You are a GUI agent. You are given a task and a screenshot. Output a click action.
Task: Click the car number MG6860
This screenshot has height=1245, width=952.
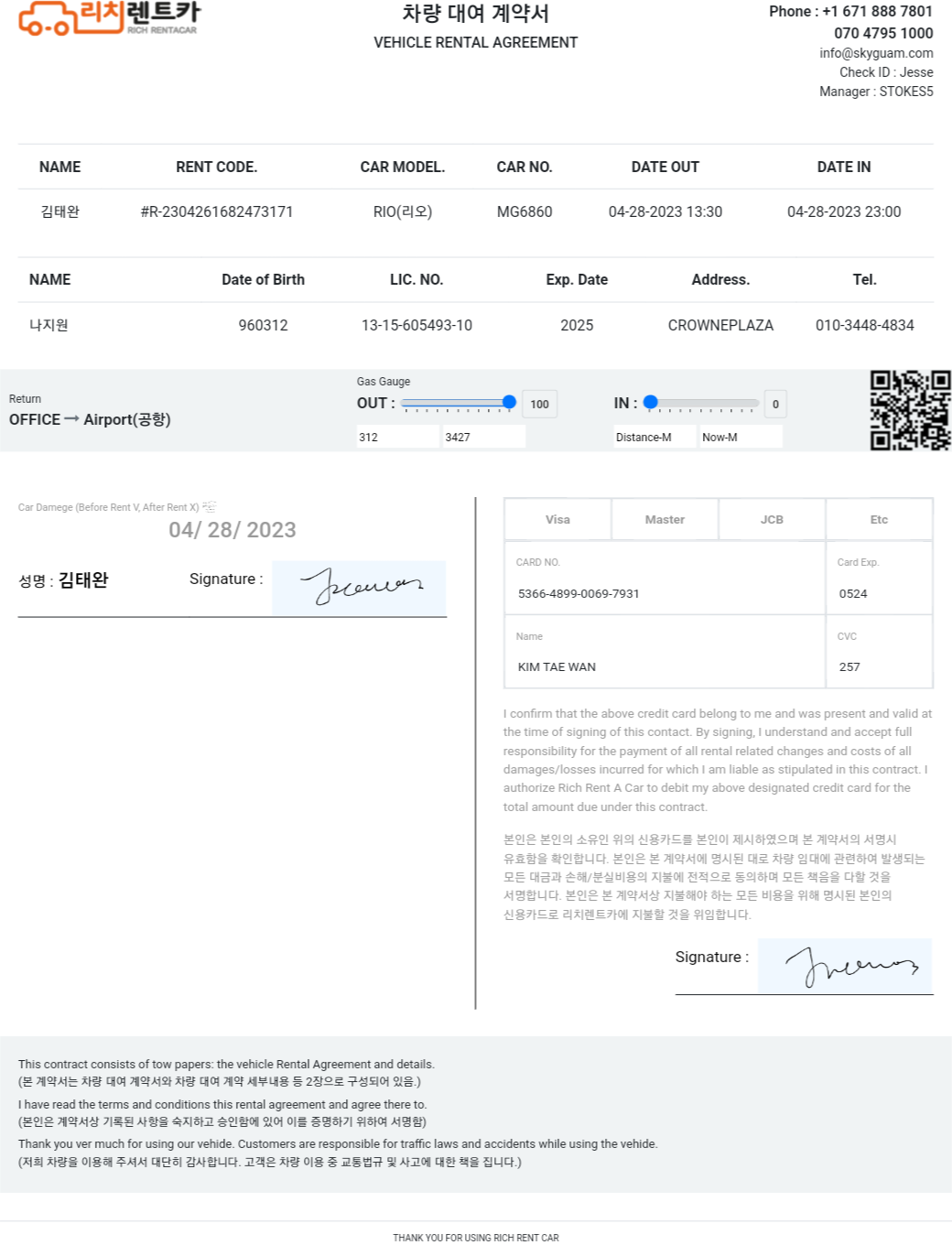525,211
